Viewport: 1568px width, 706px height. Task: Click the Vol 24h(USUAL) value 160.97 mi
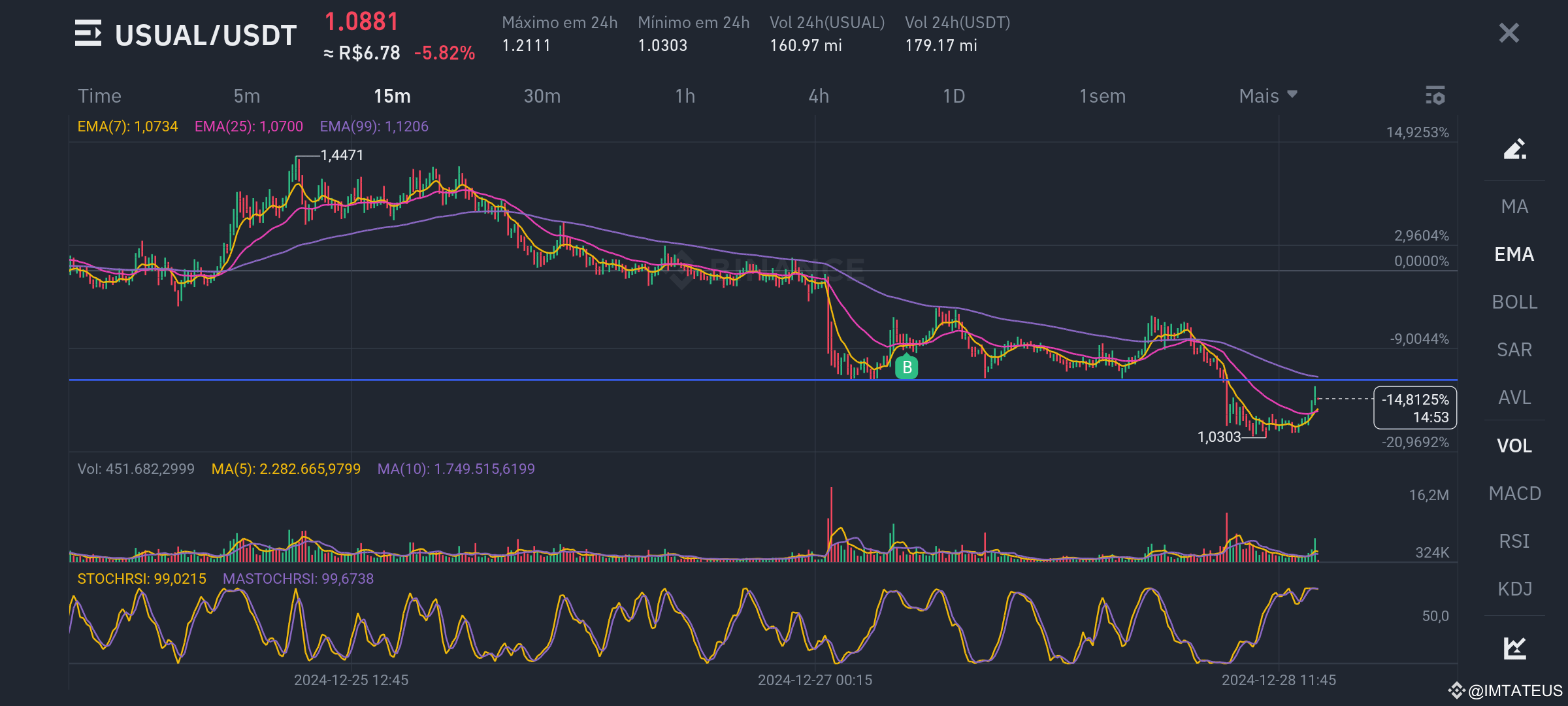click(x=806, y=45)
